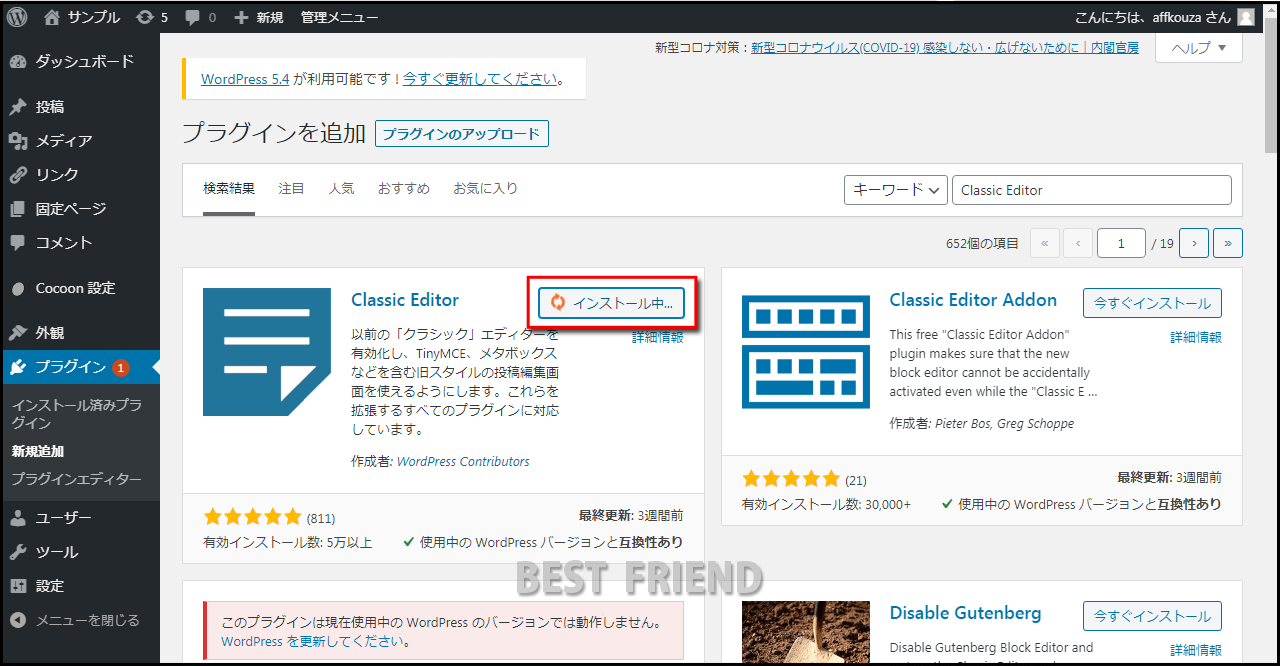
Task: Open 管理メニュー in the admin bar
Action: 339,17
